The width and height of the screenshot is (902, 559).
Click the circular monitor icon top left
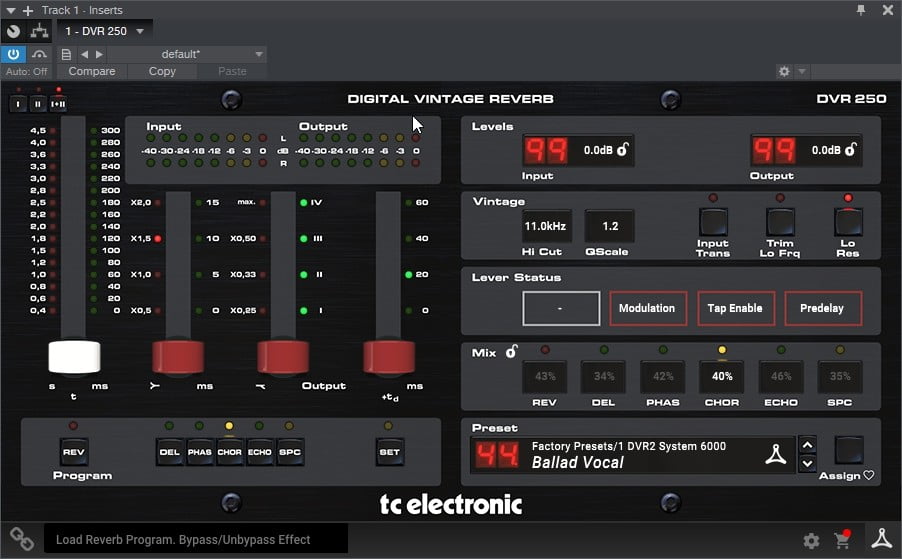click(x=13, y=31)
